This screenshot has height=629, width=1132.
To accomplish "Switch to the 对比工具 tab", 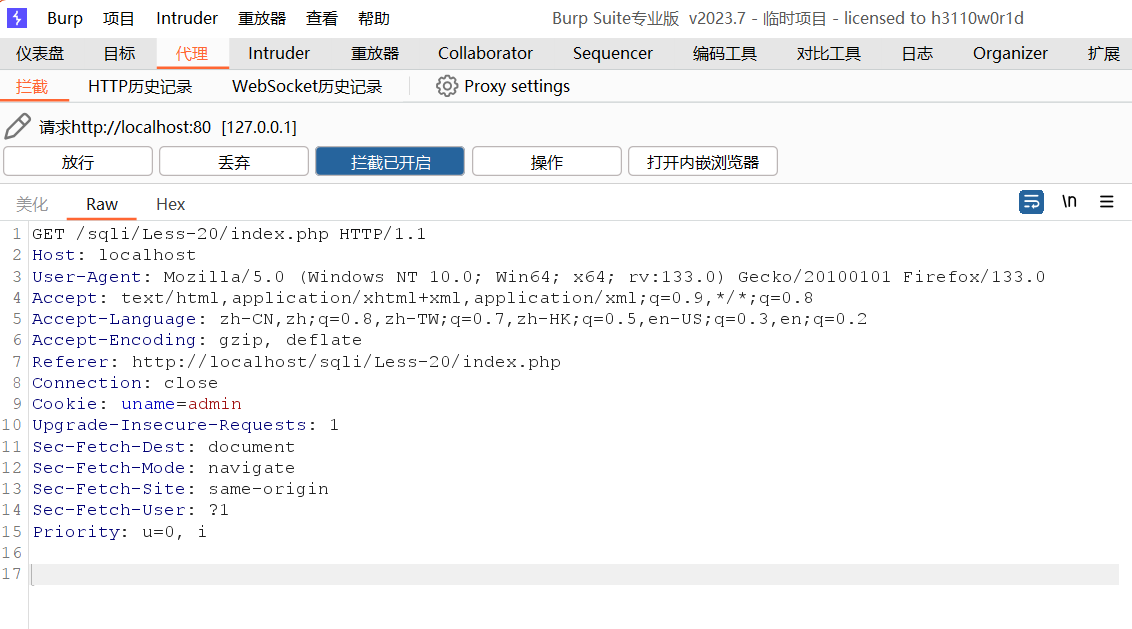I will [829, 53].
